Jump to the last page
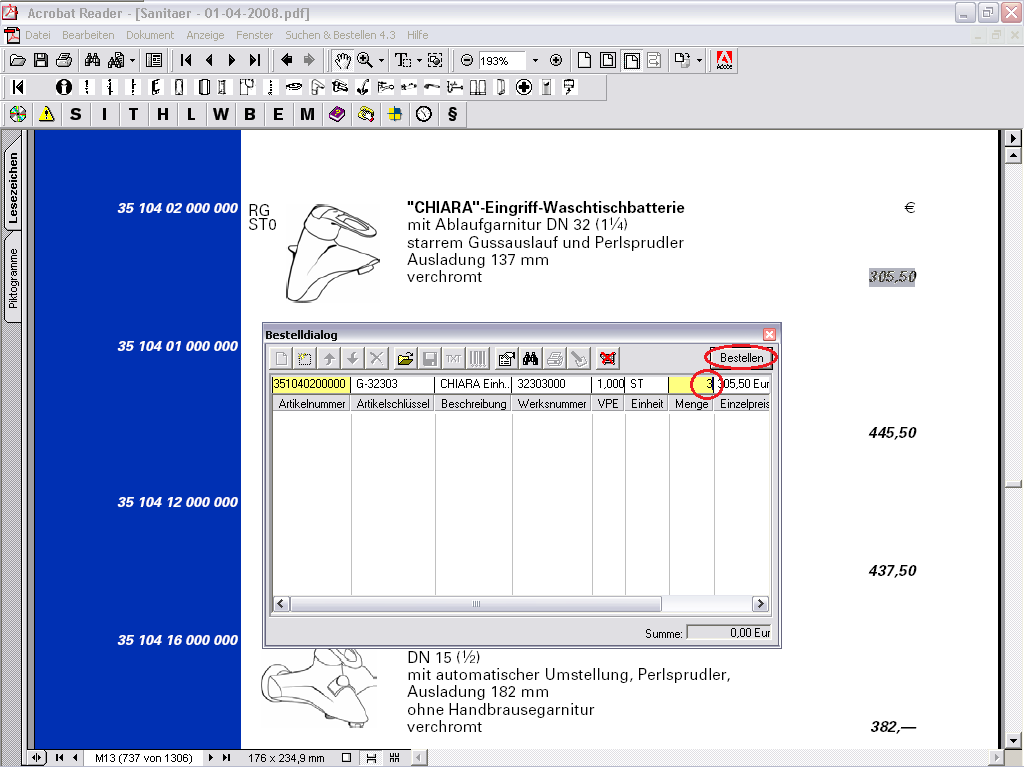1024x768 pixels. click(255, 61)
